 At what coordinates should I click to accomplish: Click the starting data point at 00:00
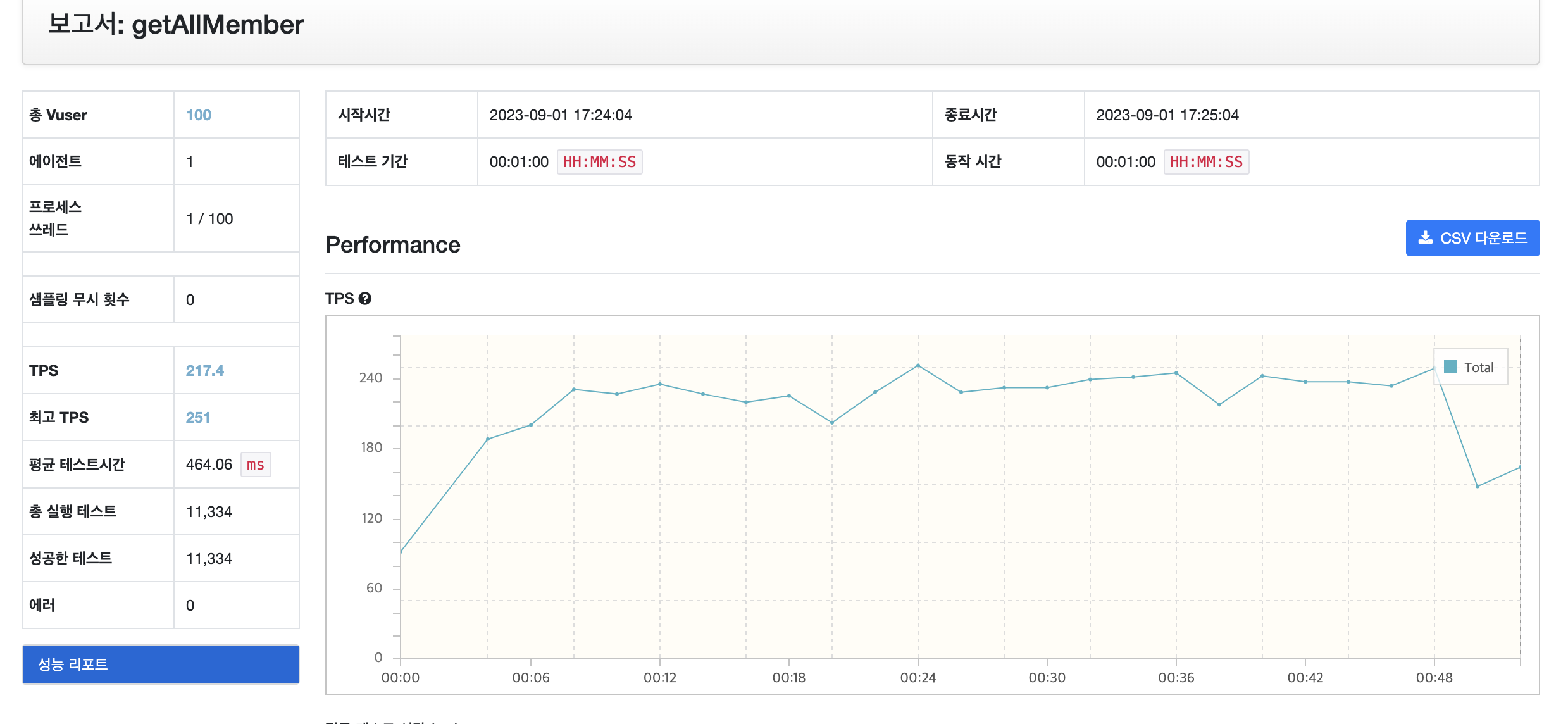tap(402, 551)
